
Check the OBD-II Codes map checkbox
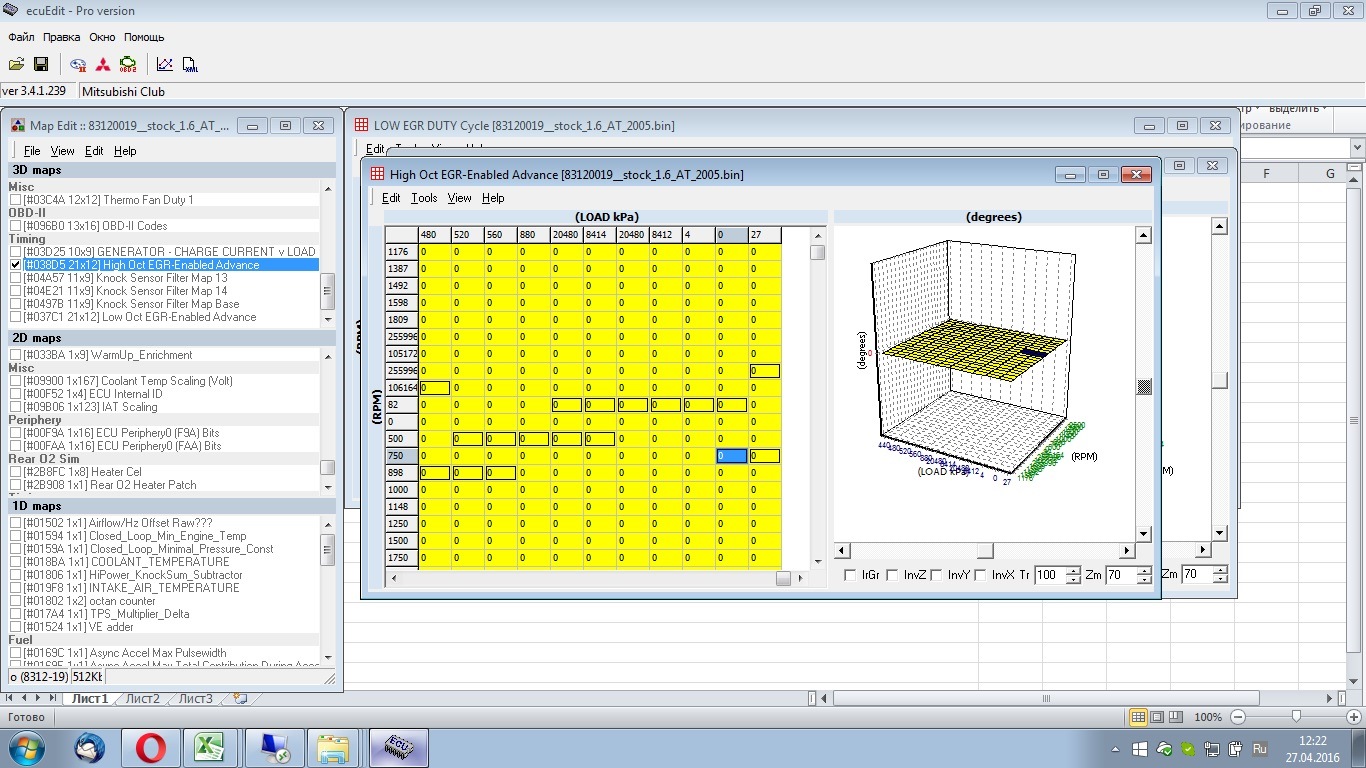pyautogui.click(x=15, y=226)
